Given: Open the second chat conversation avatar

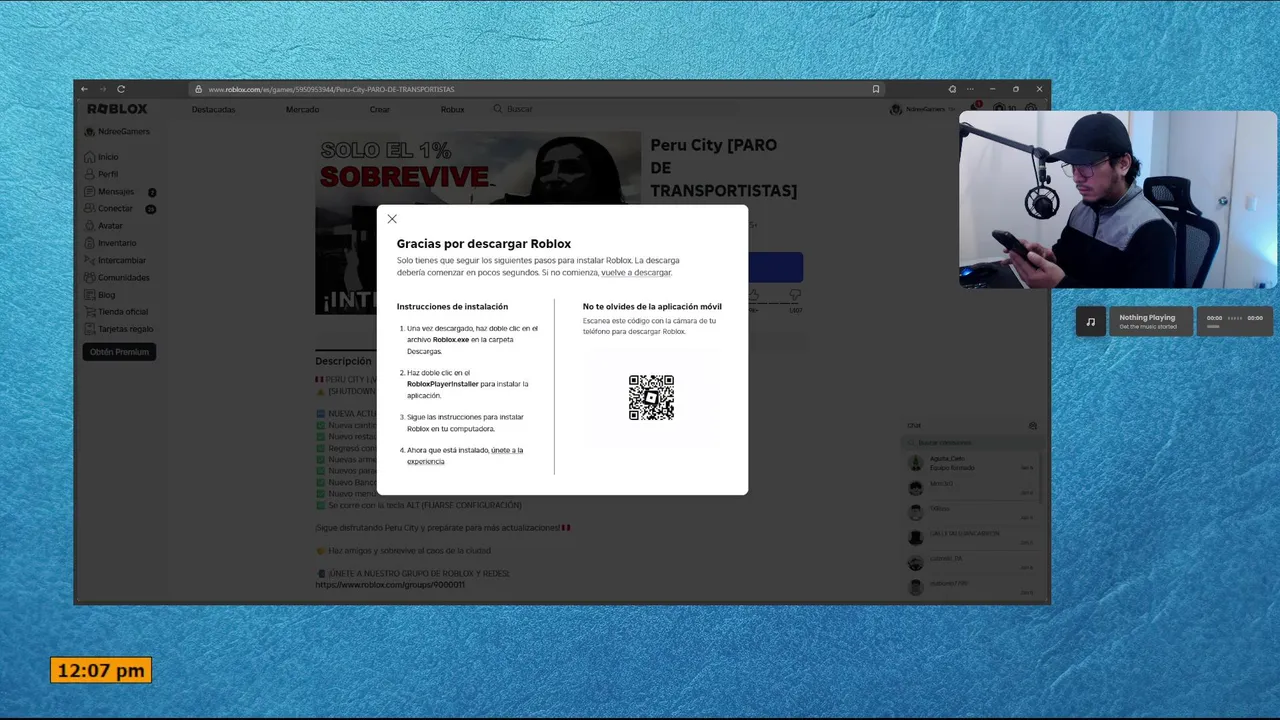Looking at the screenshot, I should [915, 488].
